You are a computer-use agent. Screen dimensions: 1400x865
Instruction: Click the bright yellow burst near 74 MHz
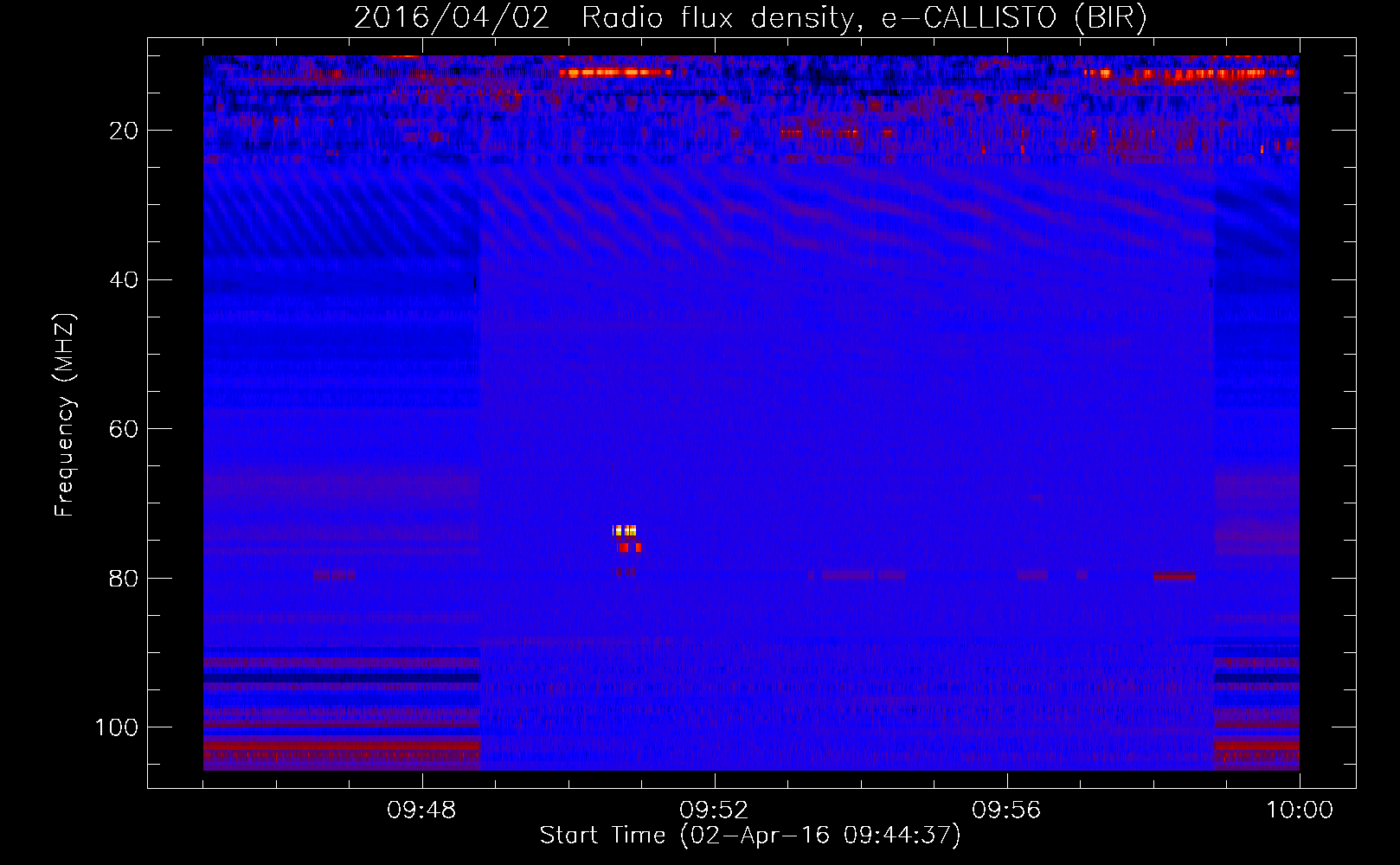(x=625, y=530)
